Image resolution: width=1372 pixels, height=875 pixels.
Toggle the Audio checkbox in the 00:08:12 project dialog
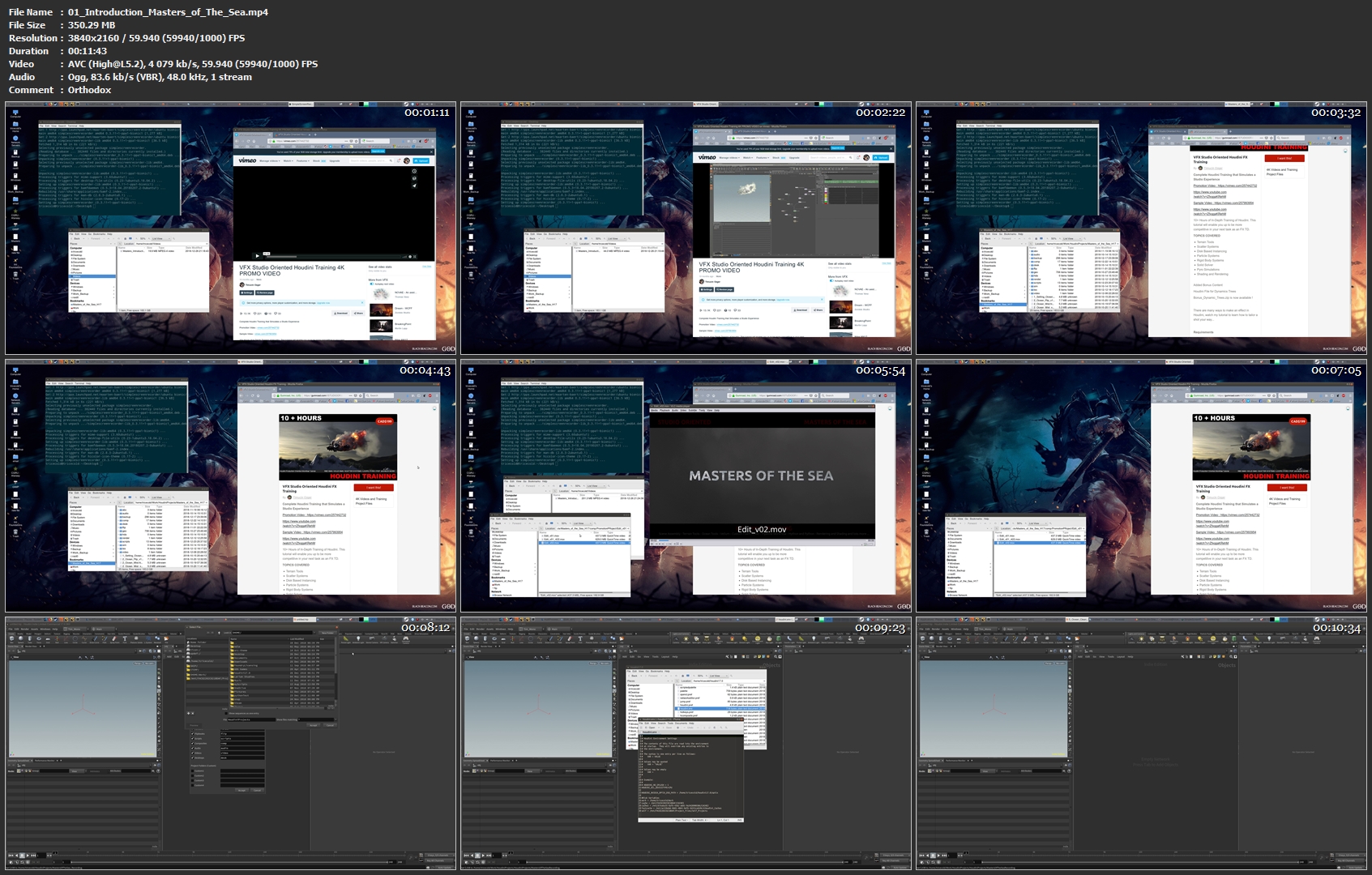(x=192, y=749)
